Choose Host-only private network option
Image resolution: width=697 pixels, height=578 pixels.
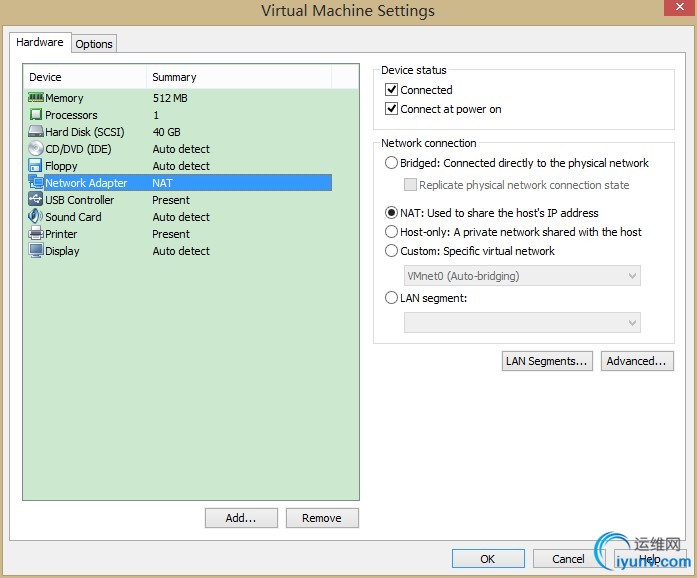point(391,232)
